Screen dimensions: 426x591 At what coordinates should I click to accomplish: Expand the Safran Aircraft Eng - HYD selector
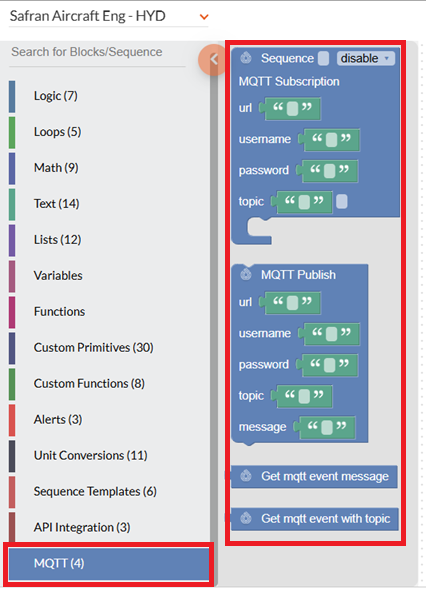pyautogui.click(x=204, y=17)
